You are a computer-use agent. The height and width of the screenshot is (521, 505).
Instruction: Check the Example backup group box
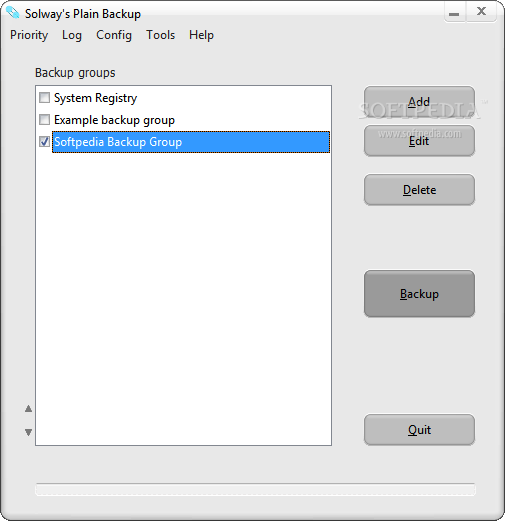coord(44,119)
